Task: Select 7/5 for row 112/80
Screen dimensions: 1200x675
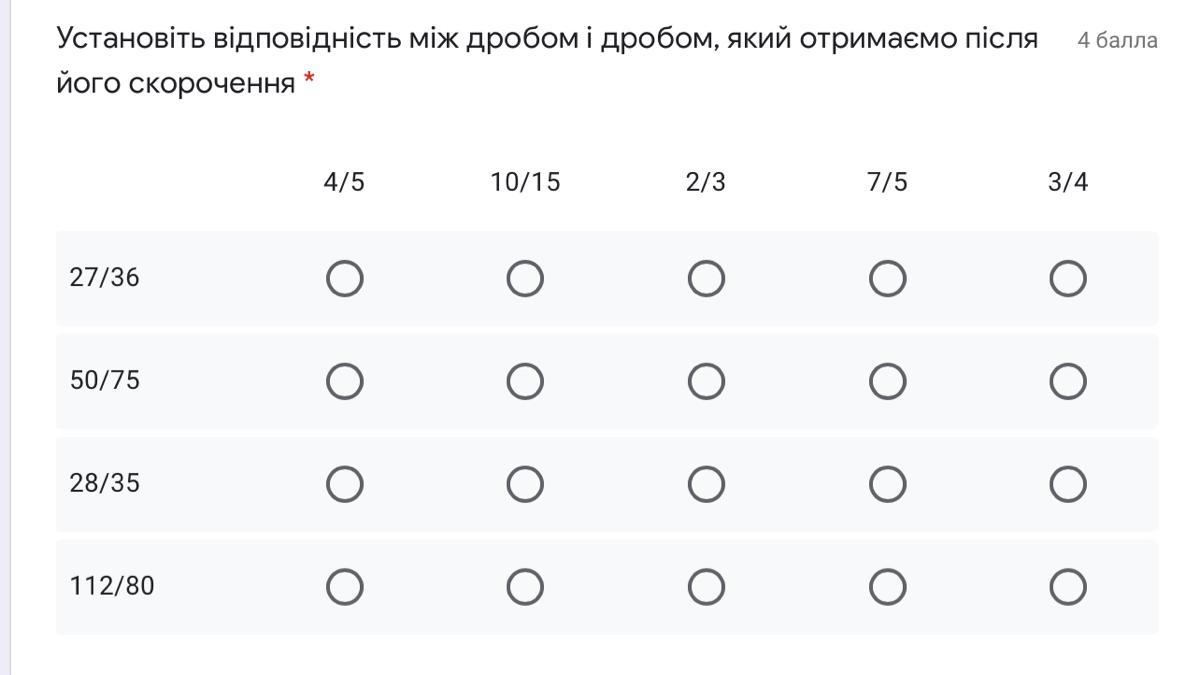Action: [x=887, y=587]
